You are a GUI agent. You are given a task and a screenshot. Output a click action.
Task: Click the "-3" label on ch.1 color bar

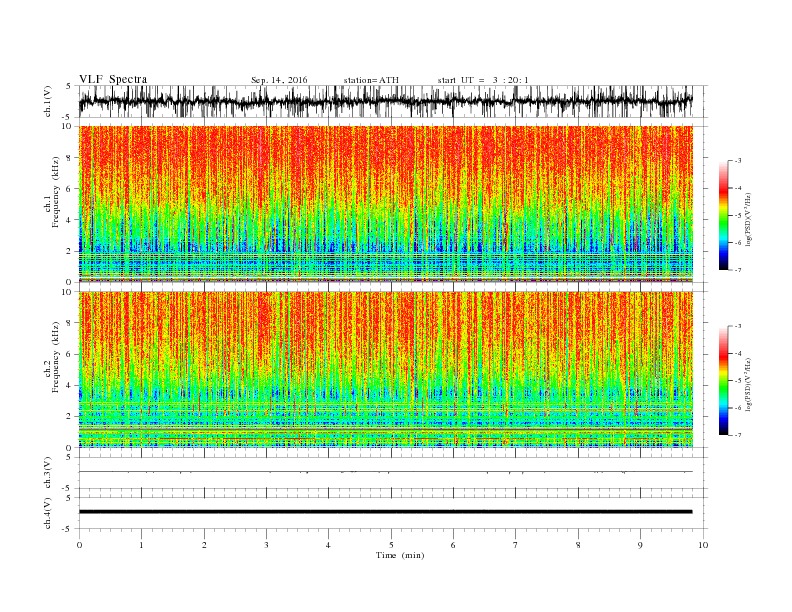coord(738,161)
